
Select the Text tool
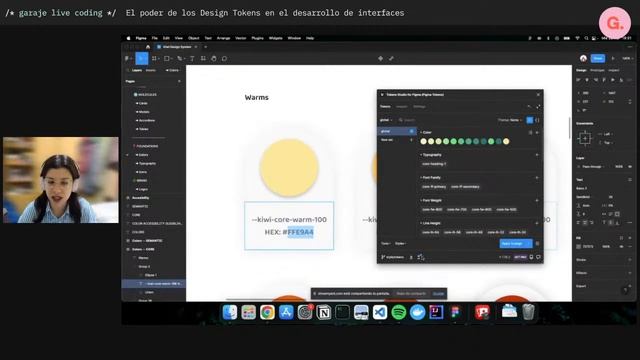[192, 58]
